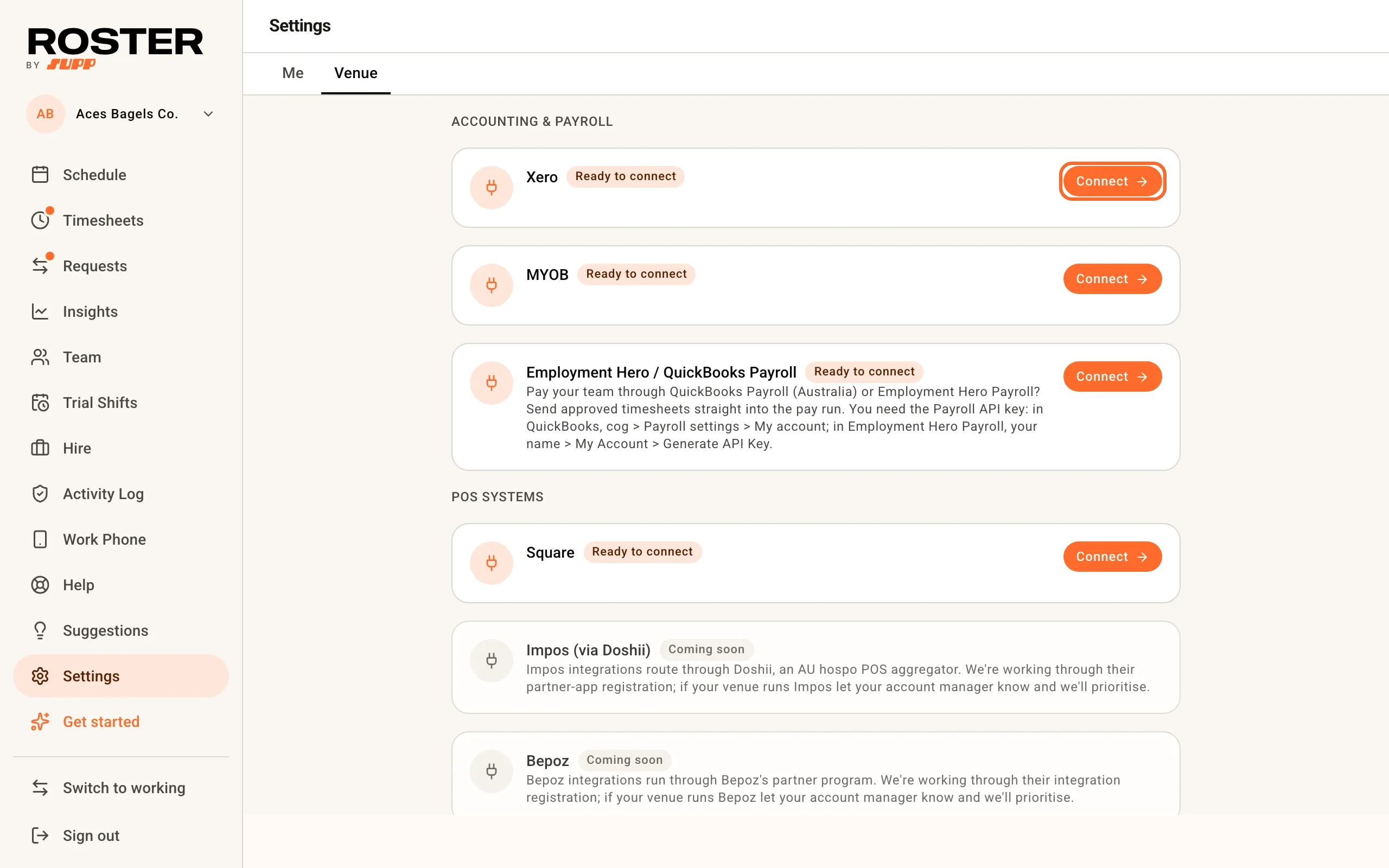The image size is (1389, 868).
Task: Click the Settings gear icon
Action: coord(40,676)
